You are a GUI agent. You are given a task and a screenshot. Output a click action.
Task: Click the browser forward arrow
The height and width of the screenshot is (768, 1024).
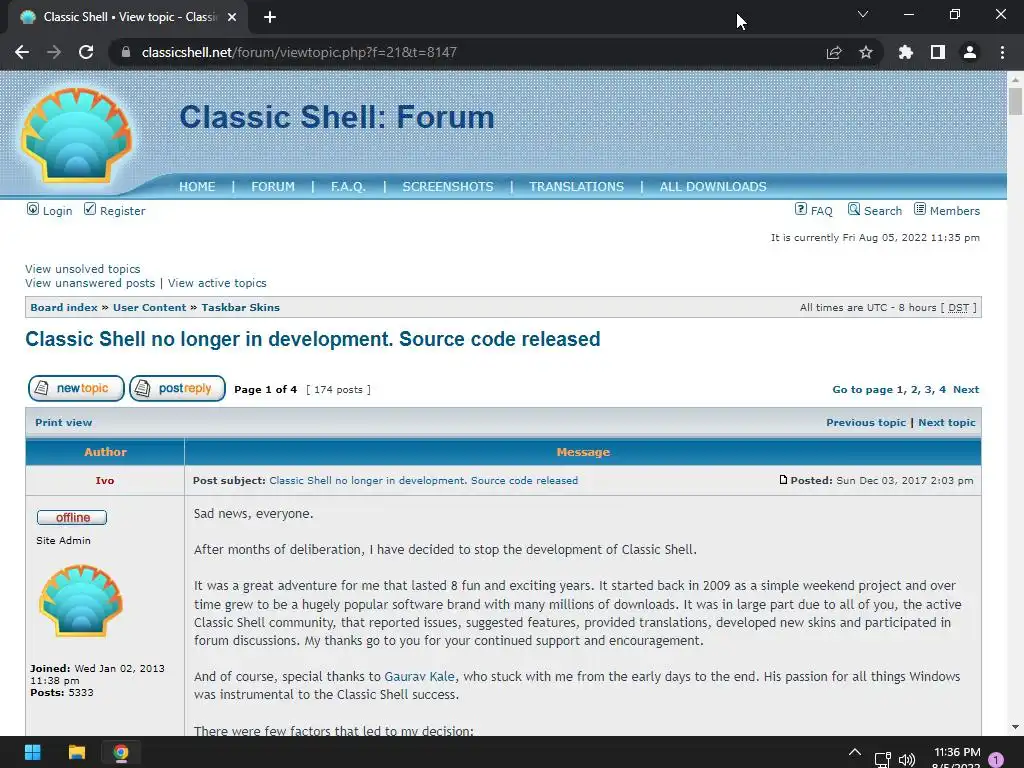click(54, 52)
